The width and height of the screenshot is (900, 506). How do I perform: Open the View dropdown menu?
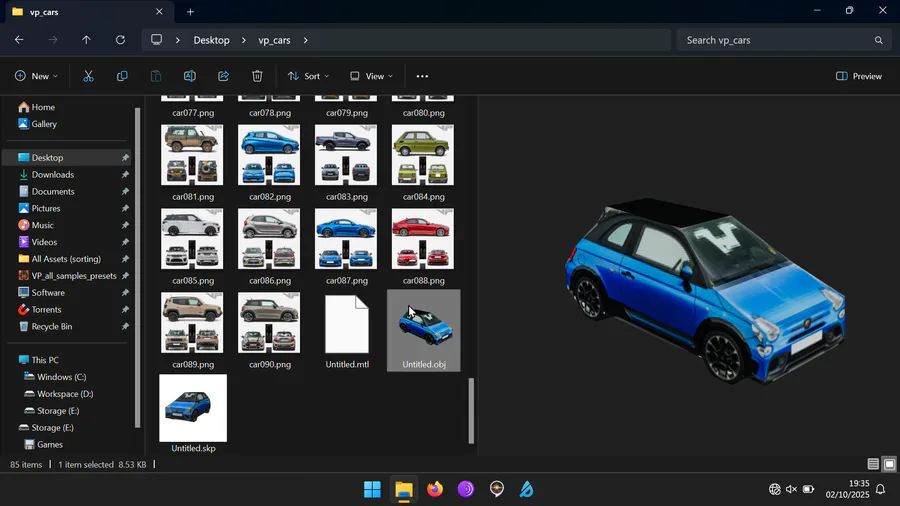370,76
